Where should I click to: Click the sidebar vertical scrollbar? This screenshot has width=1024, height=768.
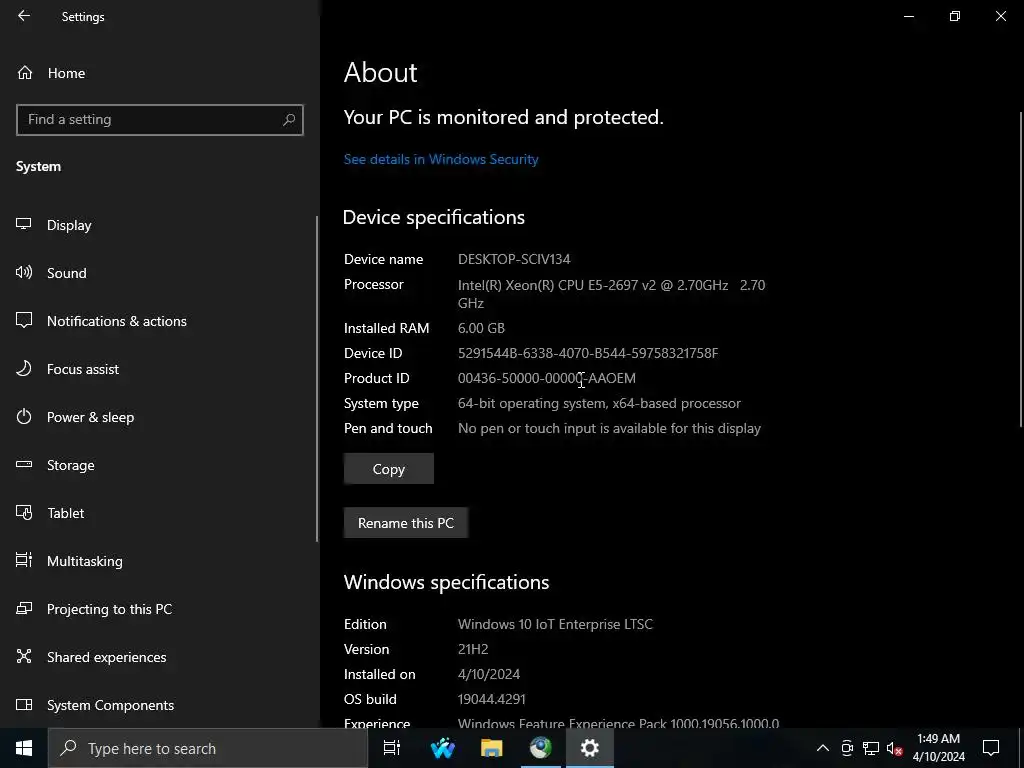(317, 379)
